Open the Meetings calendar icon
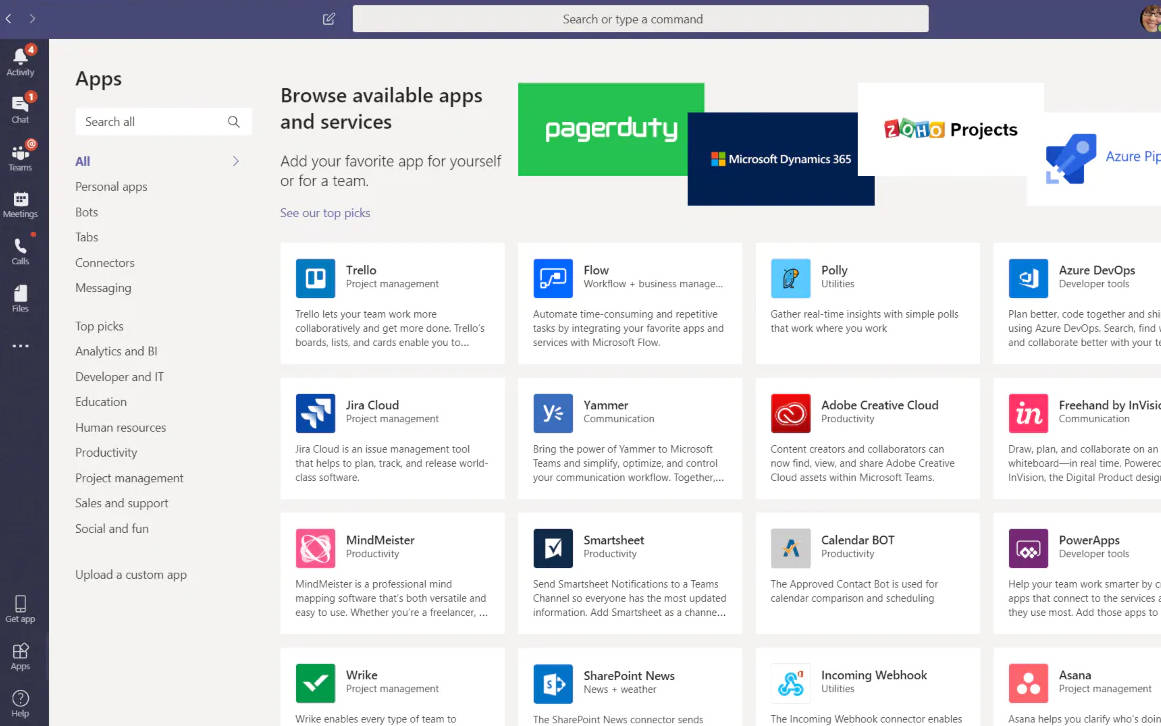The width and height of the screenshot is (1161, 726). click(20, 203)
